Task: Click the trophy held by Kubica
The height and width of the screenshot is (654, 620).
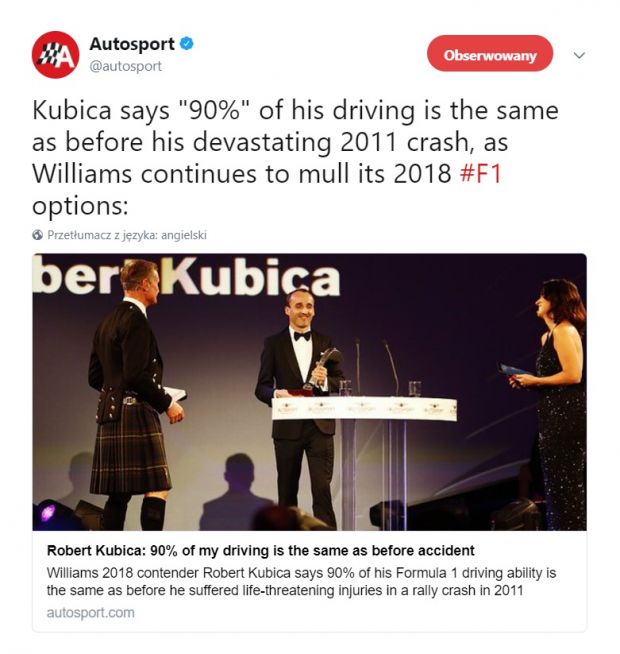Action: tap(323, 367)
